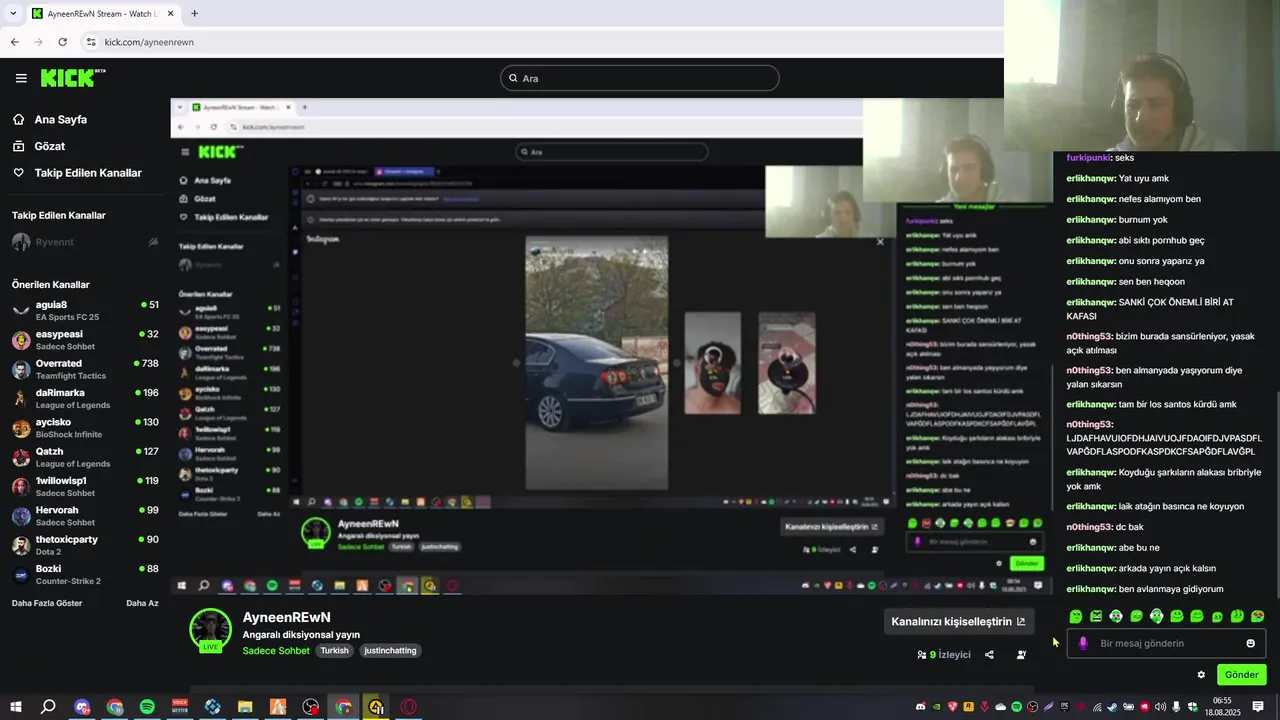Open a new browser tab

click(194, 13)
